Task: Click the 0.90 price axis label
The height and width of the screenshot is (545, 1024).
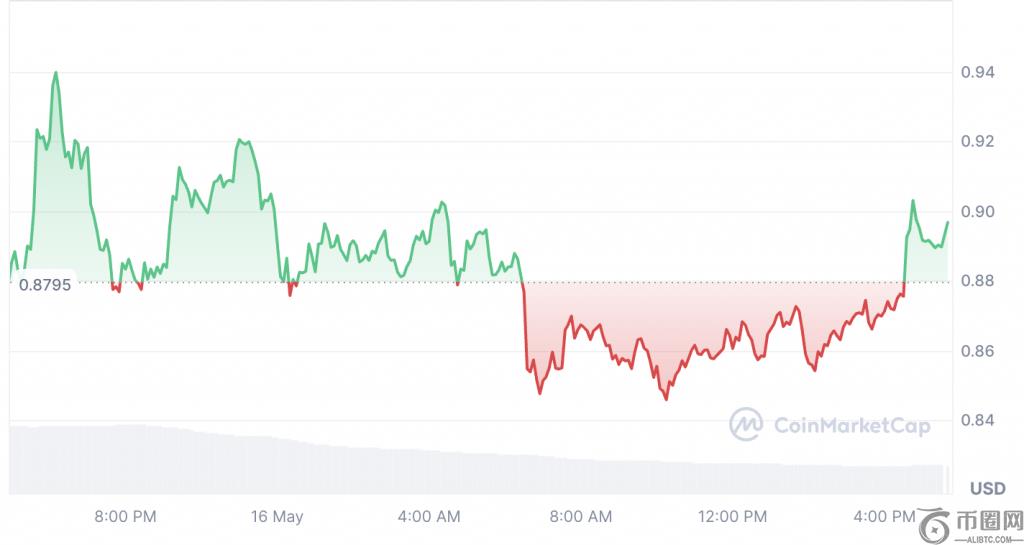Action: pos(975,211)
